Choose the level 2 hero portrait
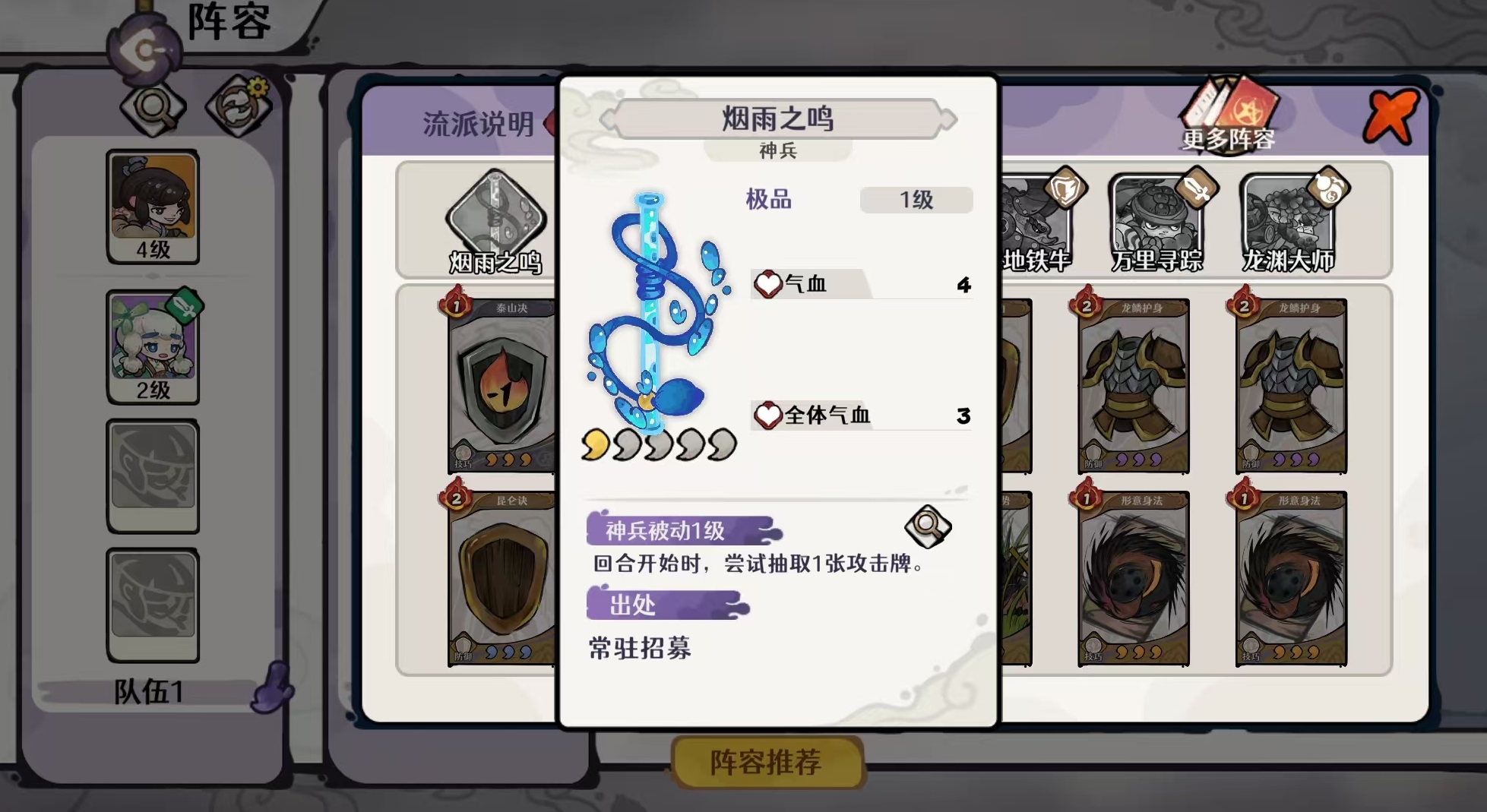Viewport: 1487px width, 812px height. click(153, 347)
